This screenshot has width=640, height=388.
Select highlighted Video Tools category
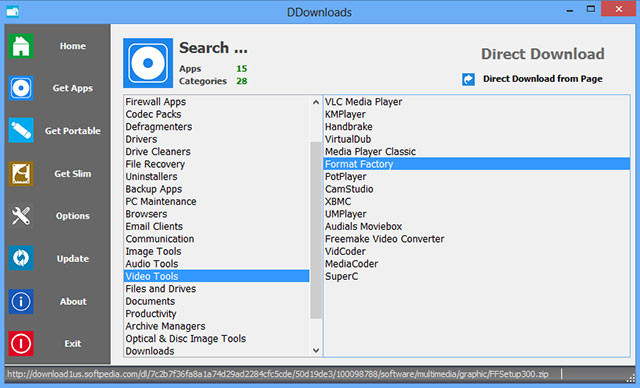(217, 276)
